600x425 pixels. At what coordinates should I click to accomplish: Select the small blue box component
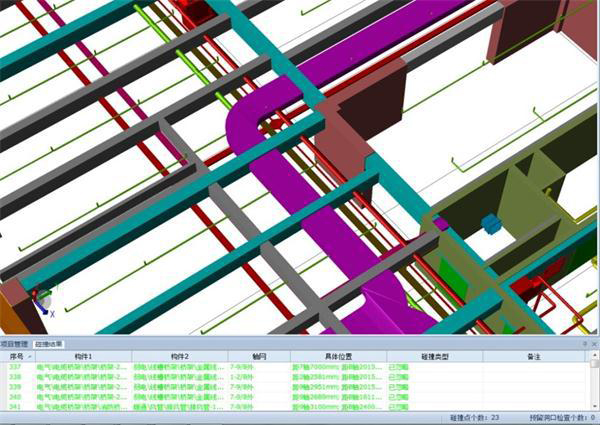click(490, 224)
